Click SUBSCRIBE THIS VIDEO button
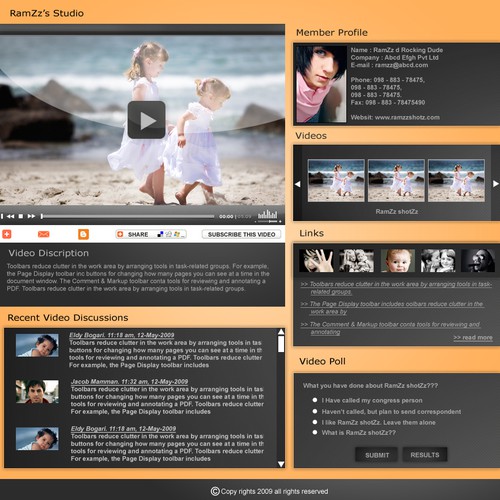The height and width of the screenshot is (500, 500). click(x=241, y=234)
